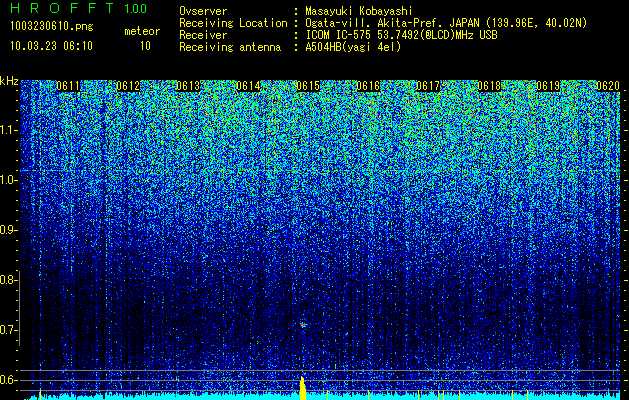Click the red meteor echo spot near 0.7 kHz
629x400 pixels.
303,325
